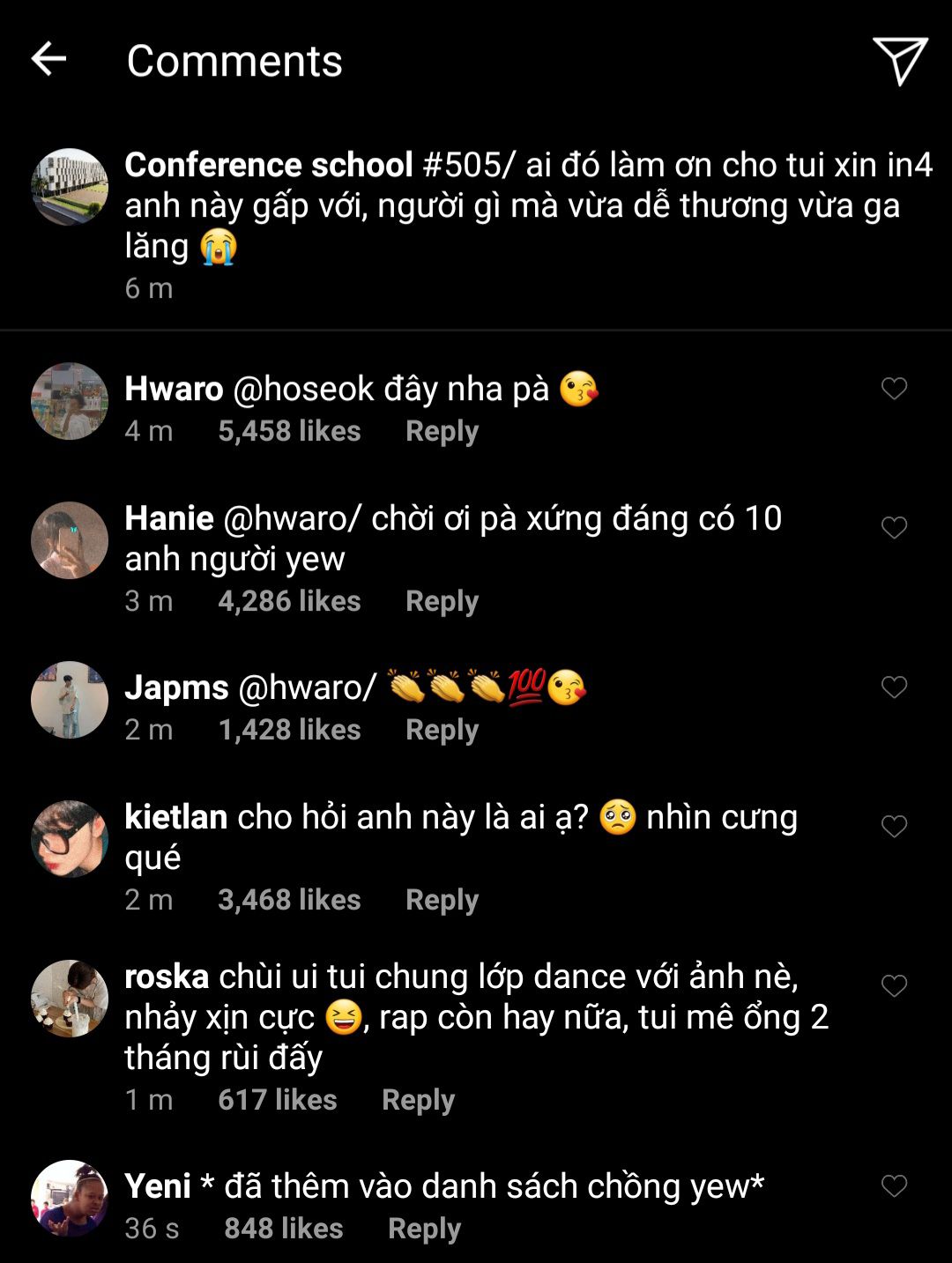
Task: Like Yeni's comment via heart icon
Action: click(894, 1186)
